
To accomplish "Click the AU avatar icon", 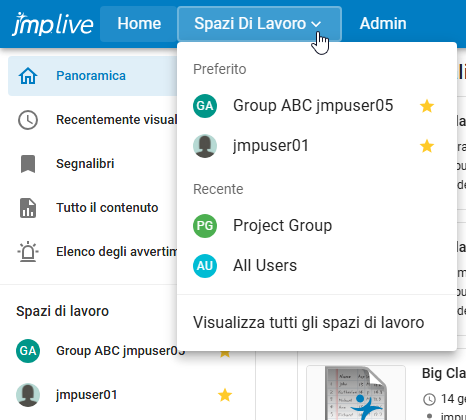I will coord(205,266).
